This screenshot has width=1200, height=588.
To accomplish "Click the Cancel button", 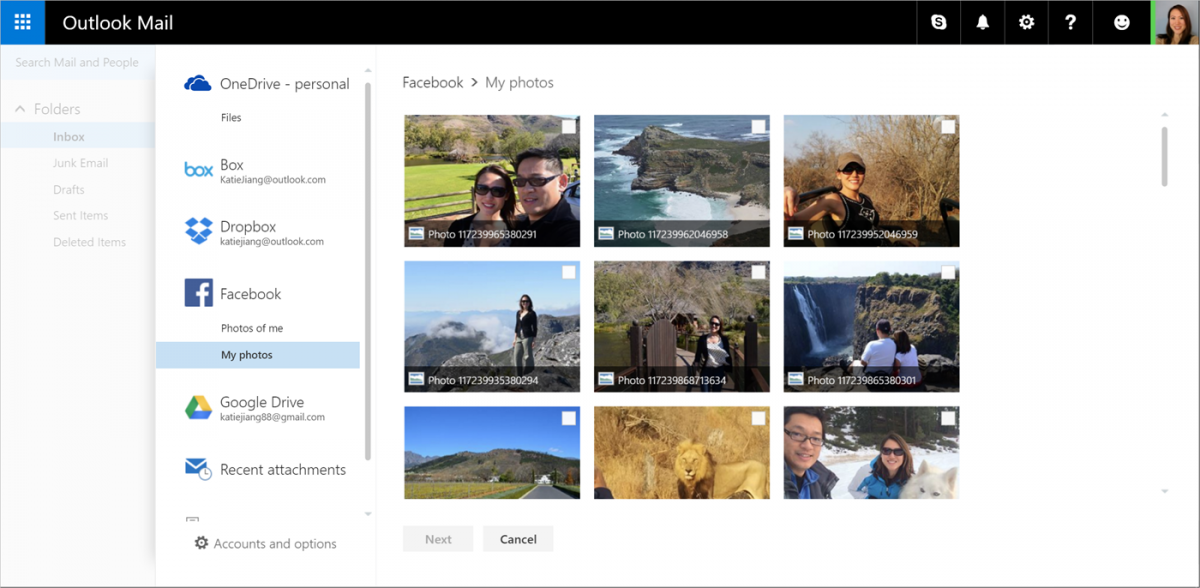I will pos(518,538).
